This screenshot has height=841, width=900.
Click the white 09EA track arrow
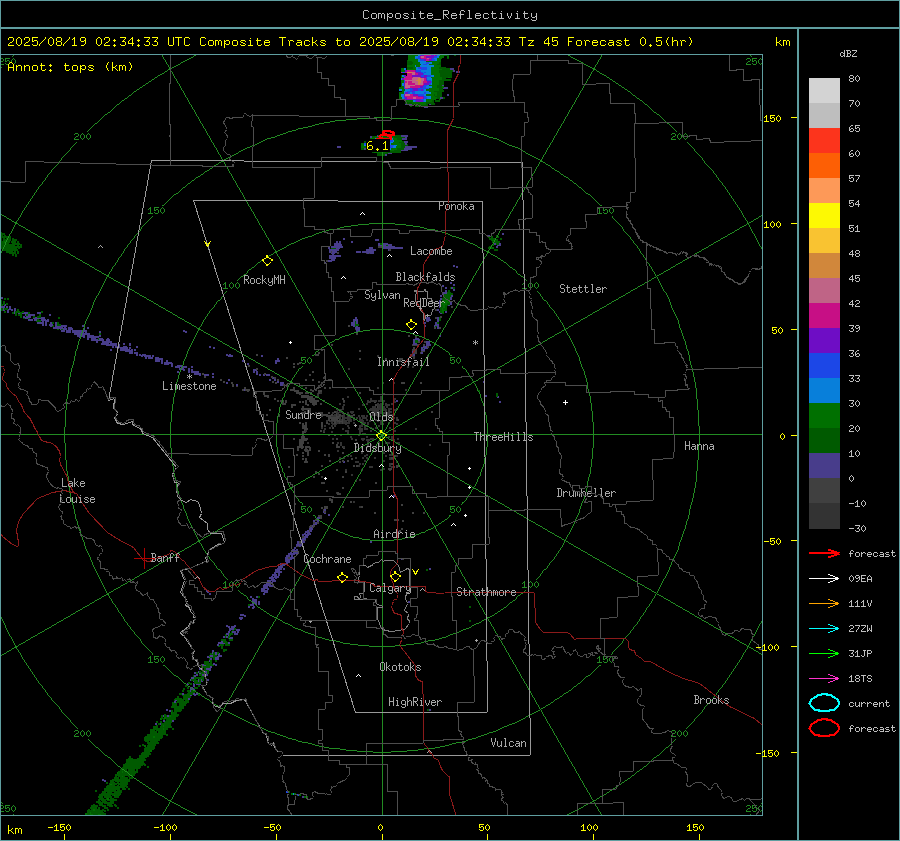[x=824, y=579]
